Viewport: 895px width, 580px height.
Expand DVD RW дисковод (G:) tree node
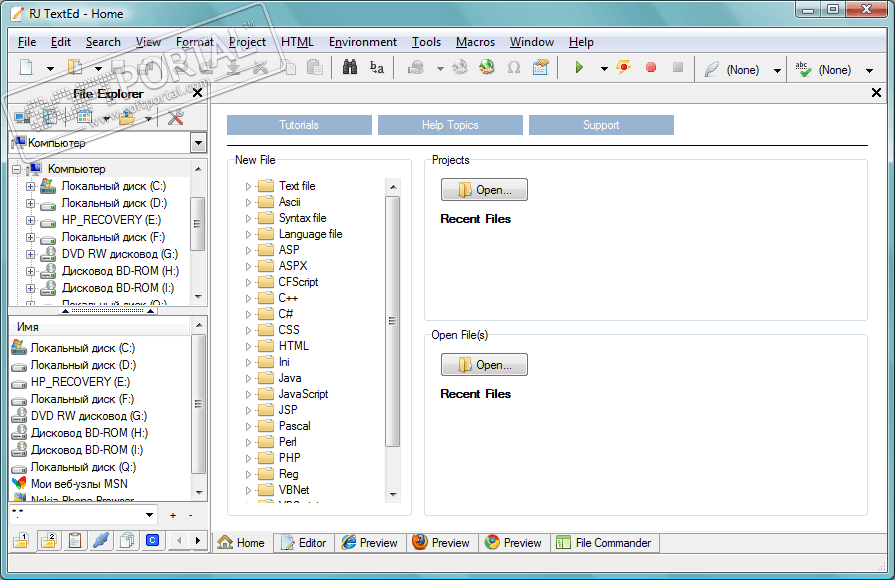pos(31,254)
